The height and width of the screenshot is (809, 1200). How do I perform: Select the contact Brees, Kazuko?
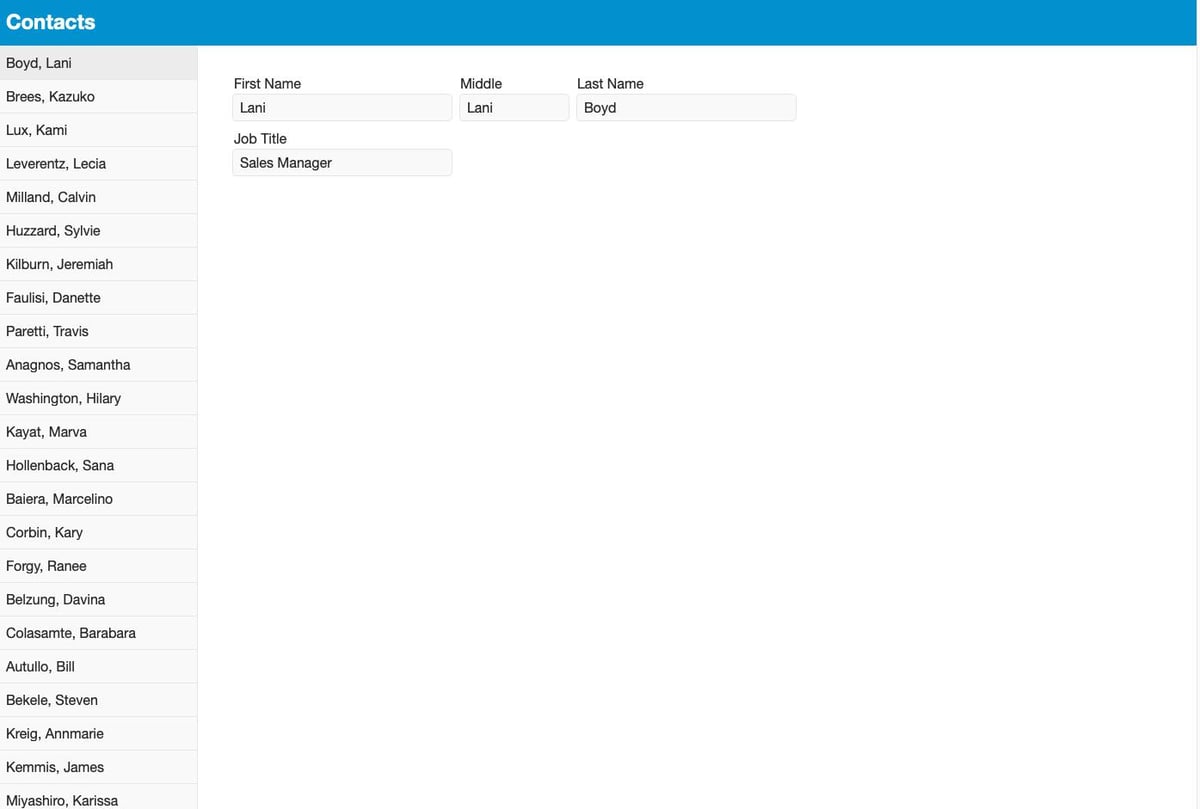(x=98, y=96)
